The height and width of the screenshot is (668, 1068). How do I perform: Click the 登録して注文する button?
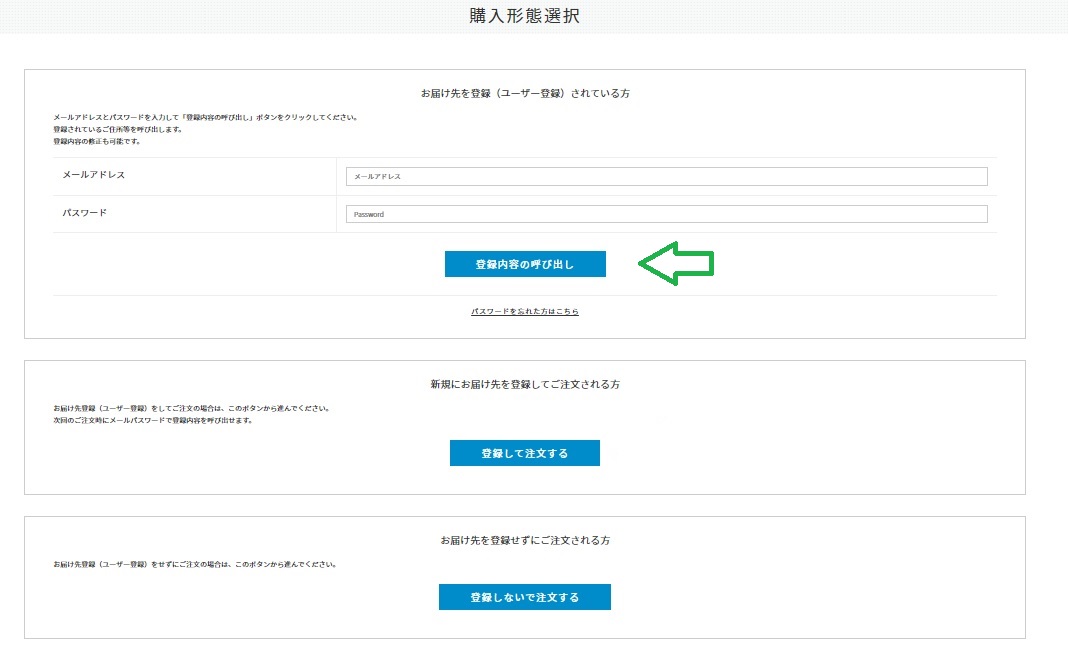[x=525, y=453]
